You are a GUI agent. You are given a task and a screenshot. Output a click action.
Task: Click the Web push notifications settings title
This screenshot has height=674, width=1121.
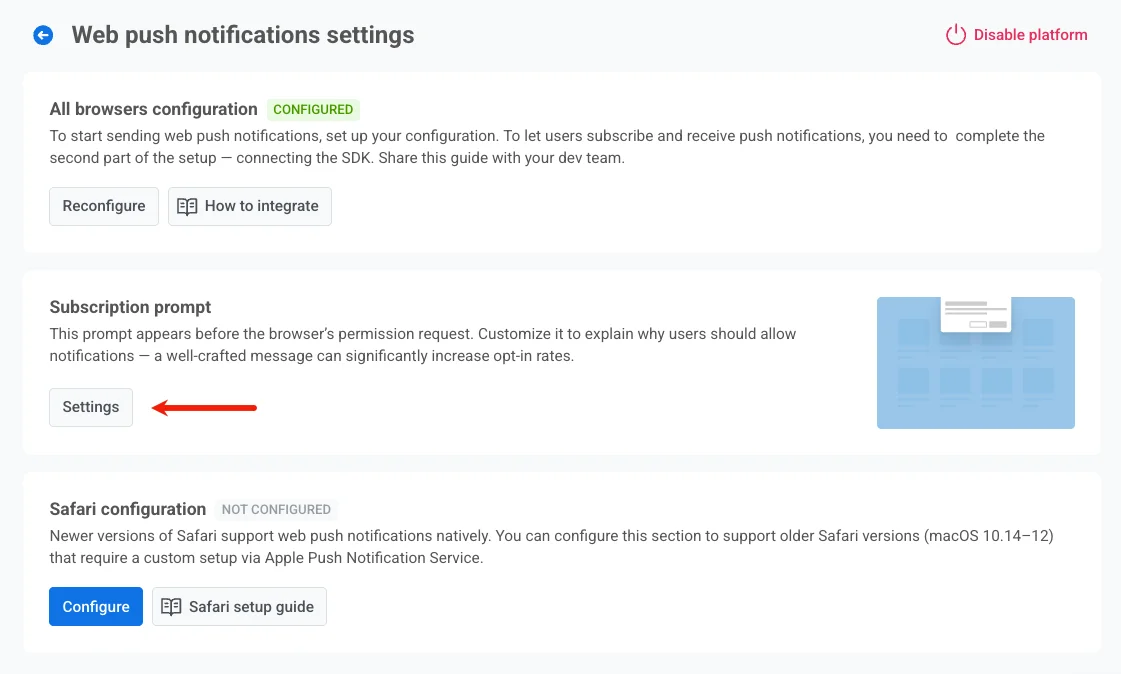pyautogui.click(x=243, y=35)
